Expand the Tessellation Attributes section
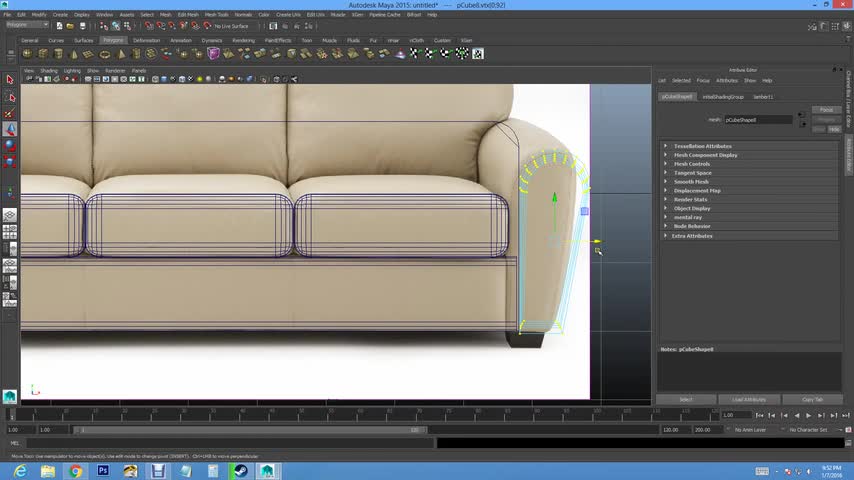The width and height of the screenshot is (854, 480). 702,146
